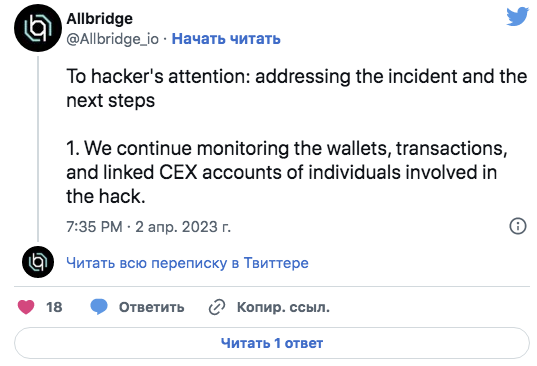Open the Читать всю переписку в Твиттере link
Screen dimensions: 537x366
[187, 263]
